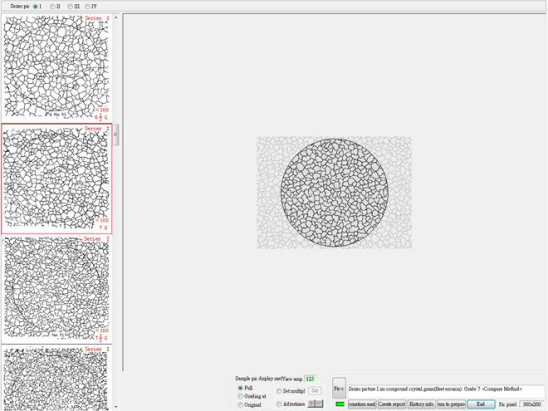
Task: Click the End button
Action: click(481, 404)
